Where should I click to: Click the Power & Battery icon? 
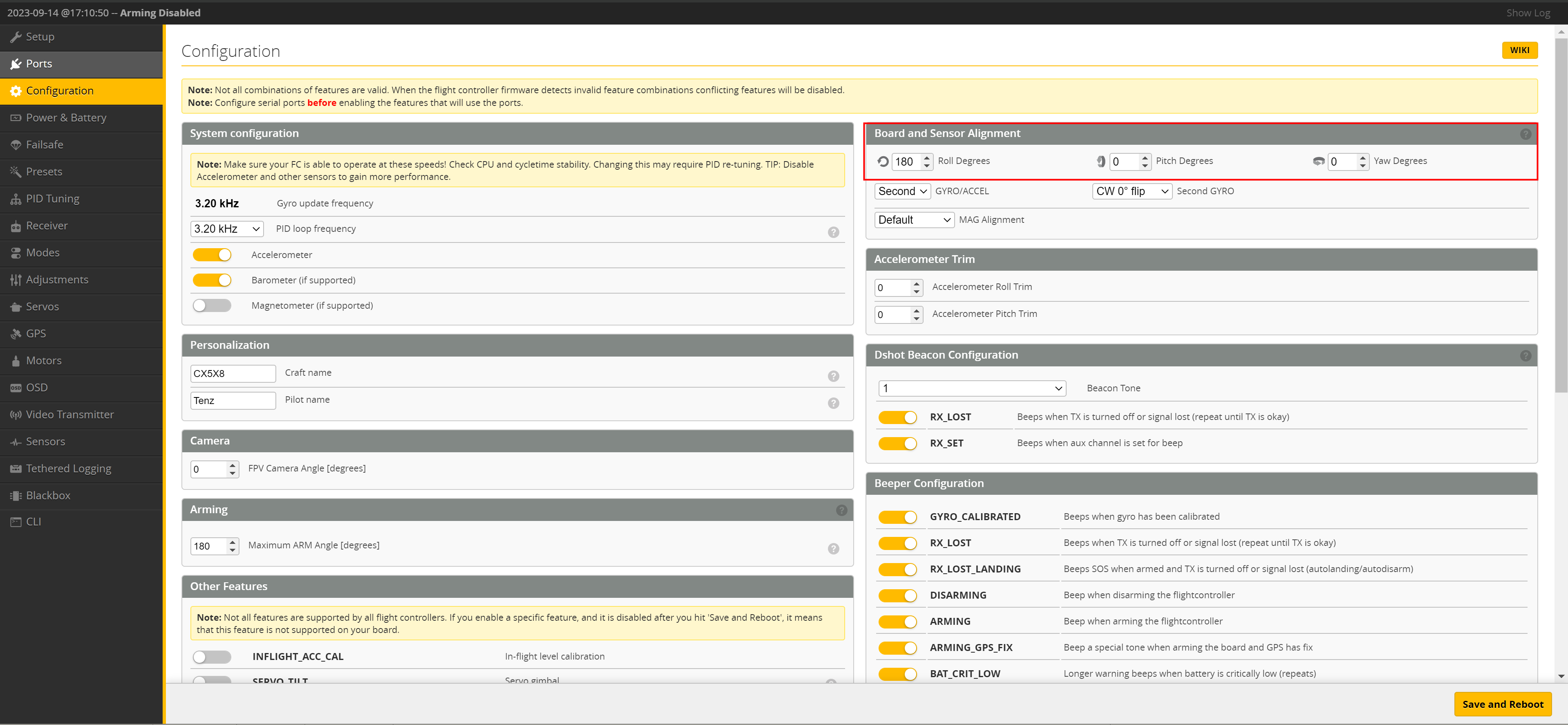tap(16, 118)
